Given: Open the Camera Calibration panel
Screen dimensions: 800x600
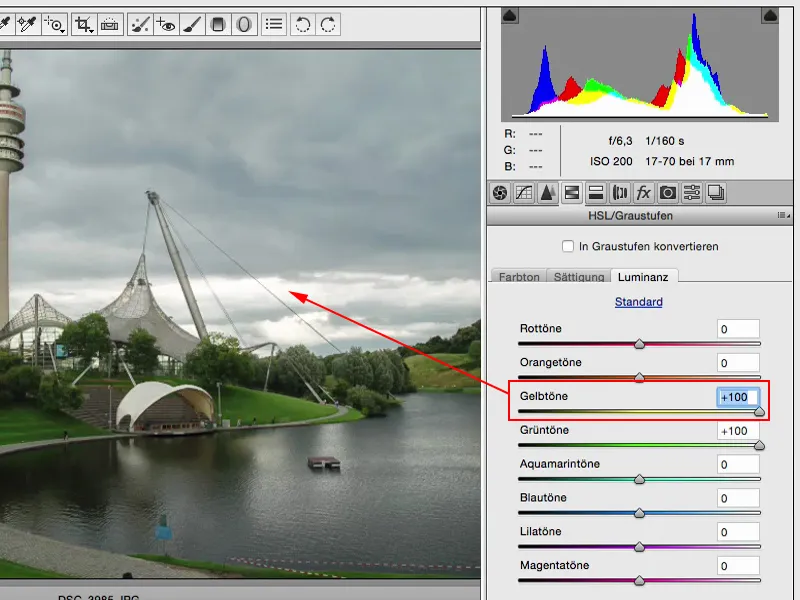Looking at the screenshot, I should (x=667, y=193).
